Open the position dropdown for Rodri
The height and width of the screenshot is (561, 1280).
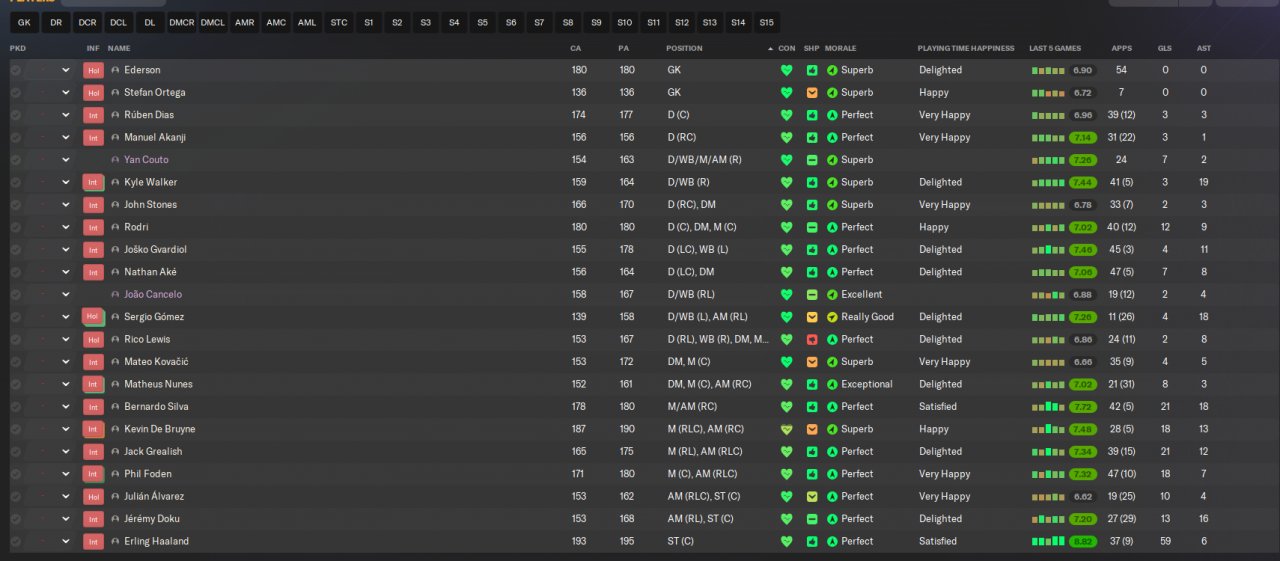(x=66, y=227)
